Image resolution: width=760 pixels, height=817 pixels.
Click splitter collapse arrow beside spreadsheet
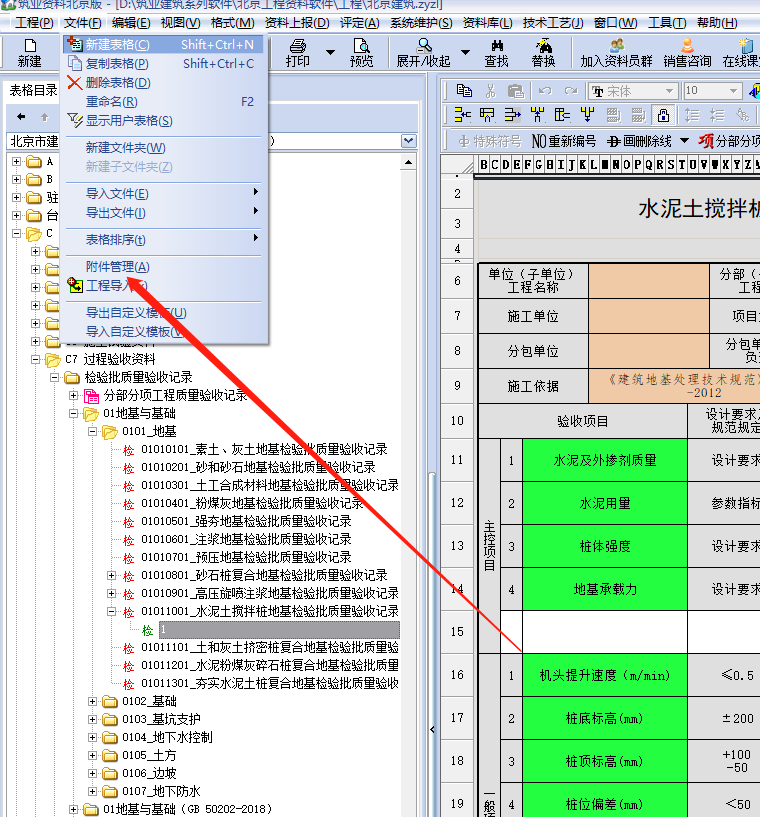point(432,729)
